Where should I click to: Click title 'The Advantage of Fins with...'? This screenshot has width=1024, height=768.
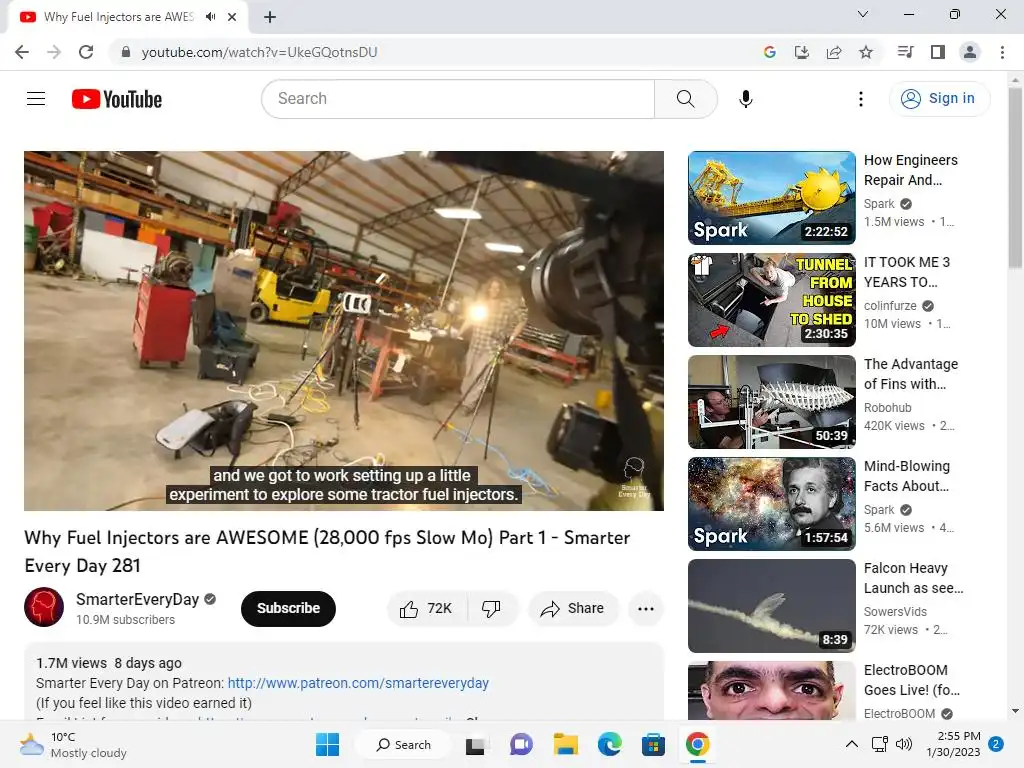tap(911, 374)
